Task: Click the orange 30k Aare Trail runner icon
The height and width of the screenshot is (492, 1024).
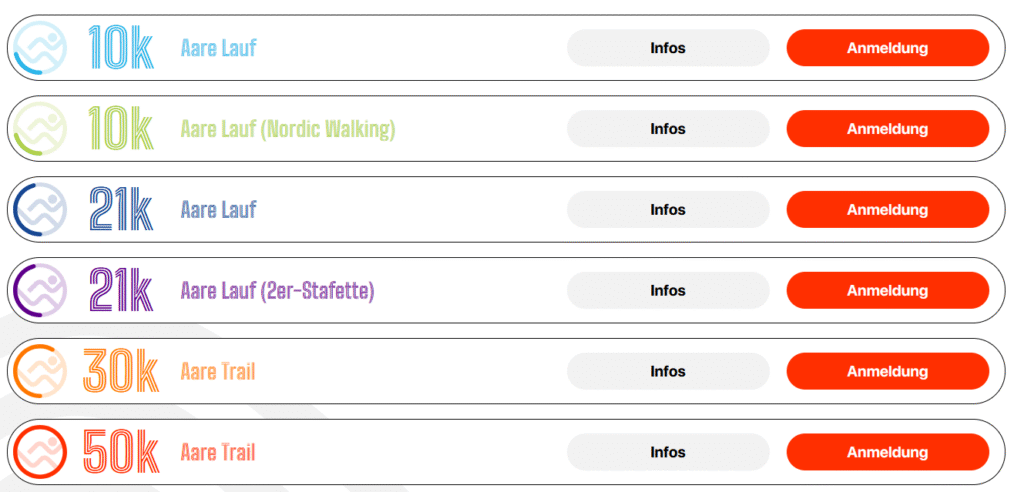Action: tap(41, 372)
